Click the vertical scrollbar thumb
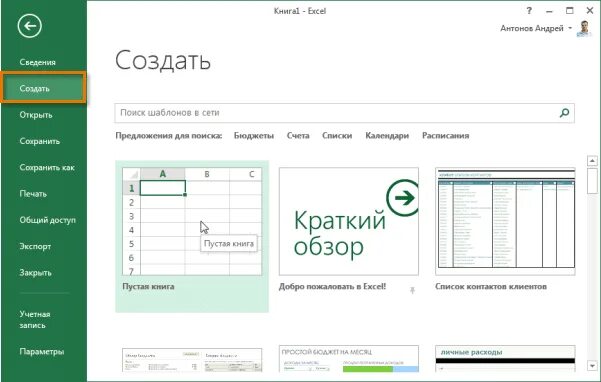The width and height of the screenshot is (601, 382). click(x=592, y=181)
